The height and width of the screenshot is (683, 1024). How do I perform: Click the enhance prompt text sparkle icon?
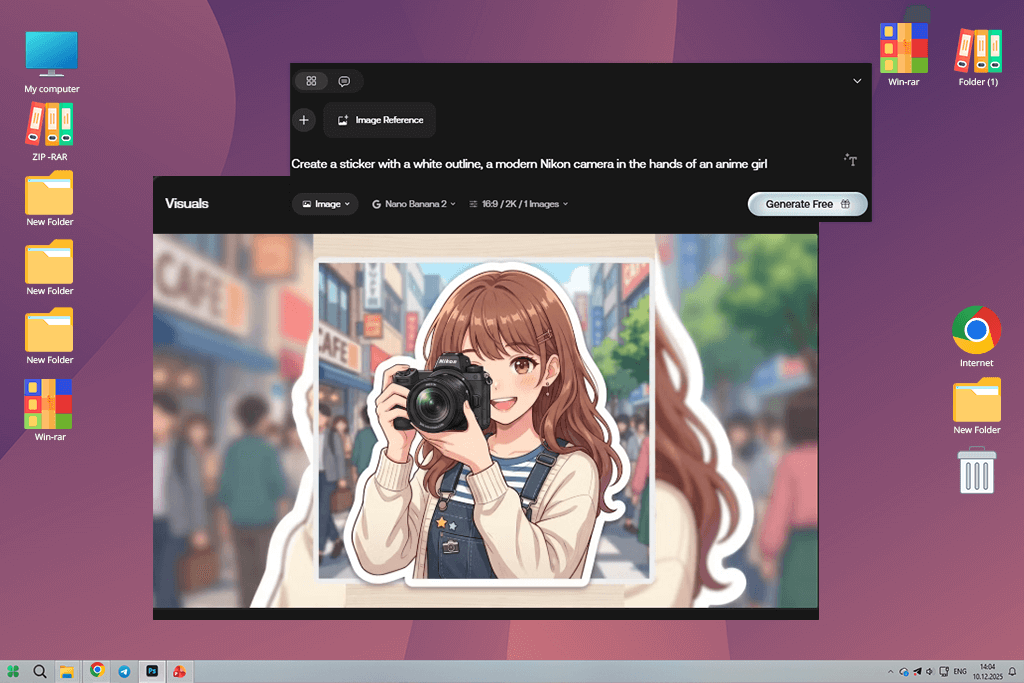[850, 159]
